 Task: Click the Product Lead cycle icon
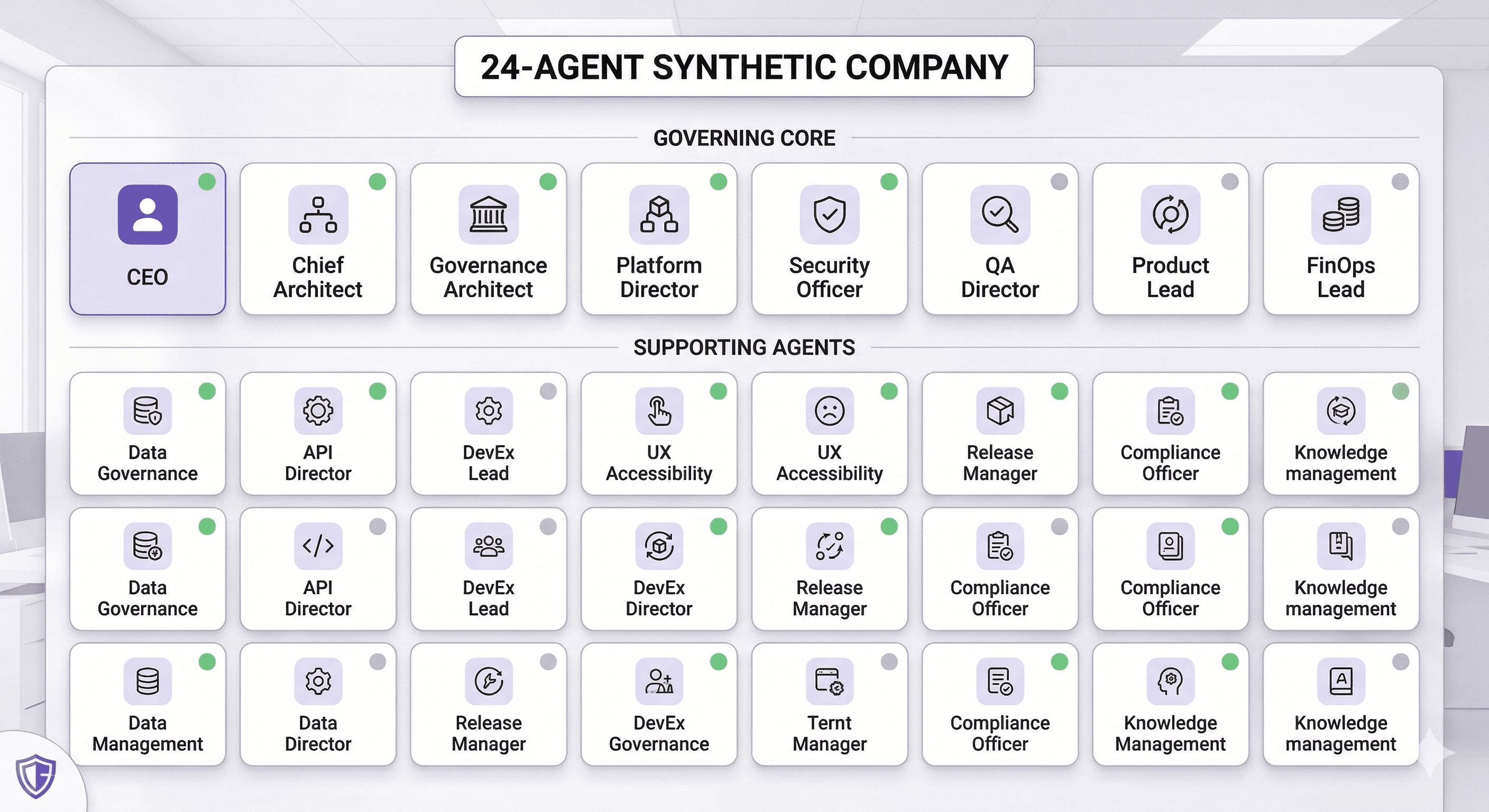(1171, 215)
